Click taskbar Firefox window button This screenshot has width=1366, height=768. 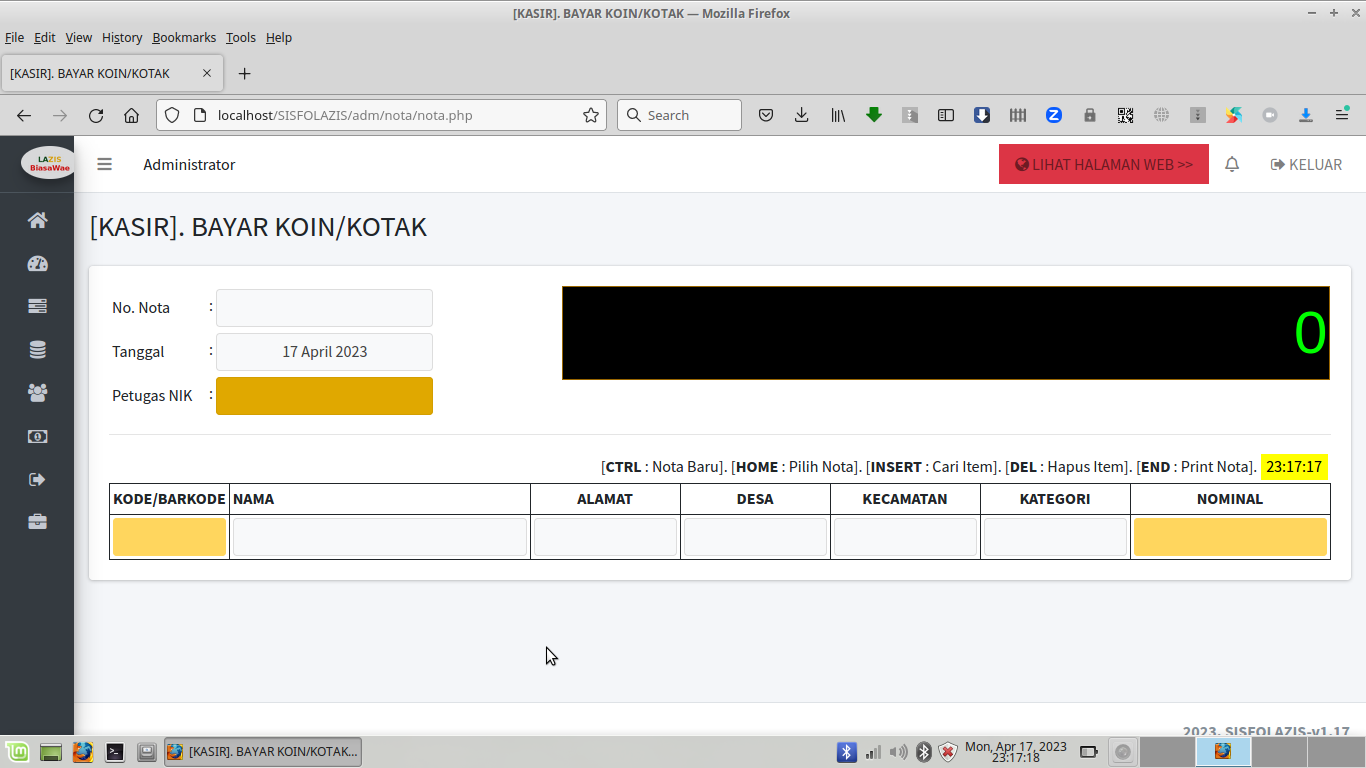click(x=262, y=751)
